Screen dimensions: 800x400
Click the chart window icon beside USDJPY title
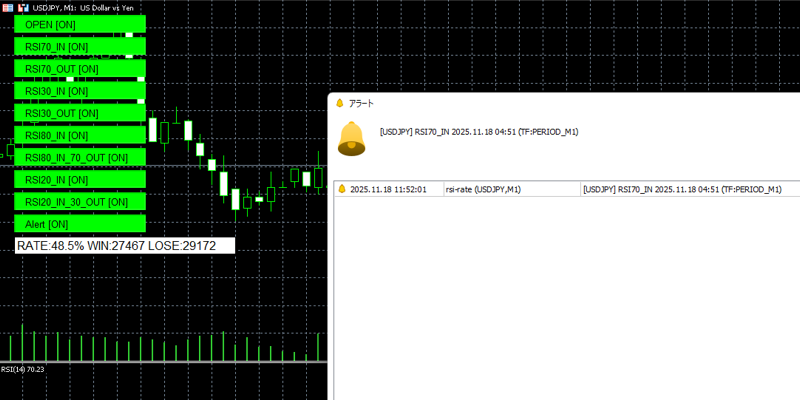(x=7, y=7)
